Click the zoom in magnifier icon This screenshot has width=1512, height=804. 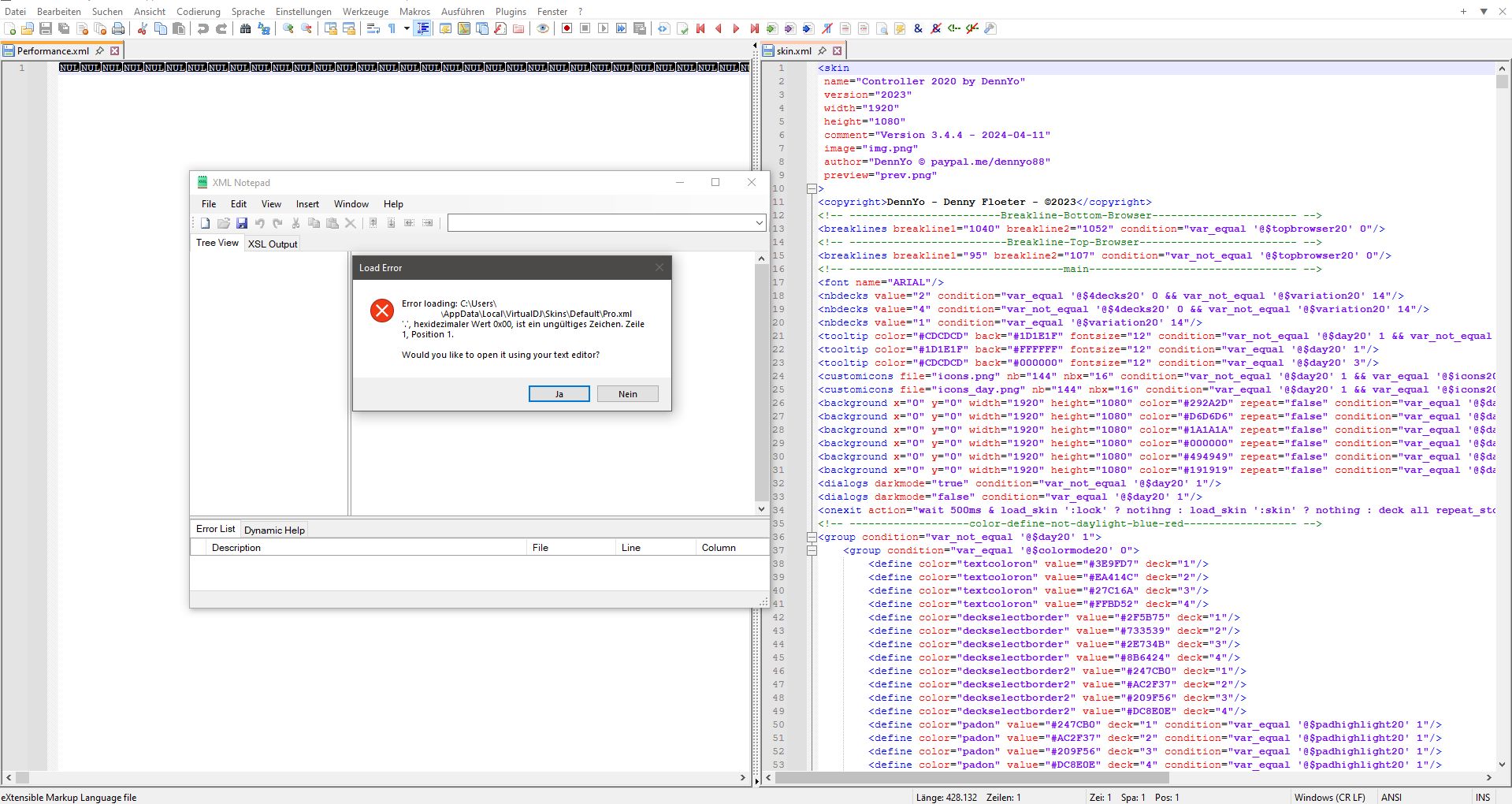(288, 28)
